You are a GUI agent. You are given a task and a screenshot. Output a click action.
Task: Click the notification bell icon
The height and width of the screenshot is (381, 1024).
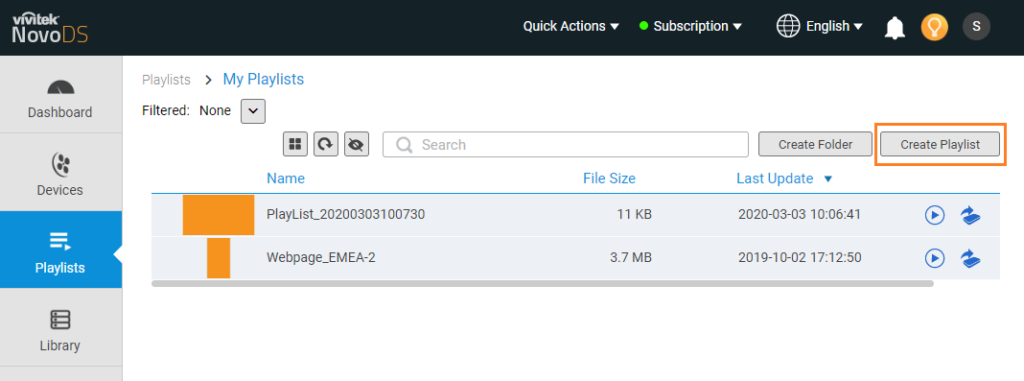pyautogui.click(x=895, y=27)
